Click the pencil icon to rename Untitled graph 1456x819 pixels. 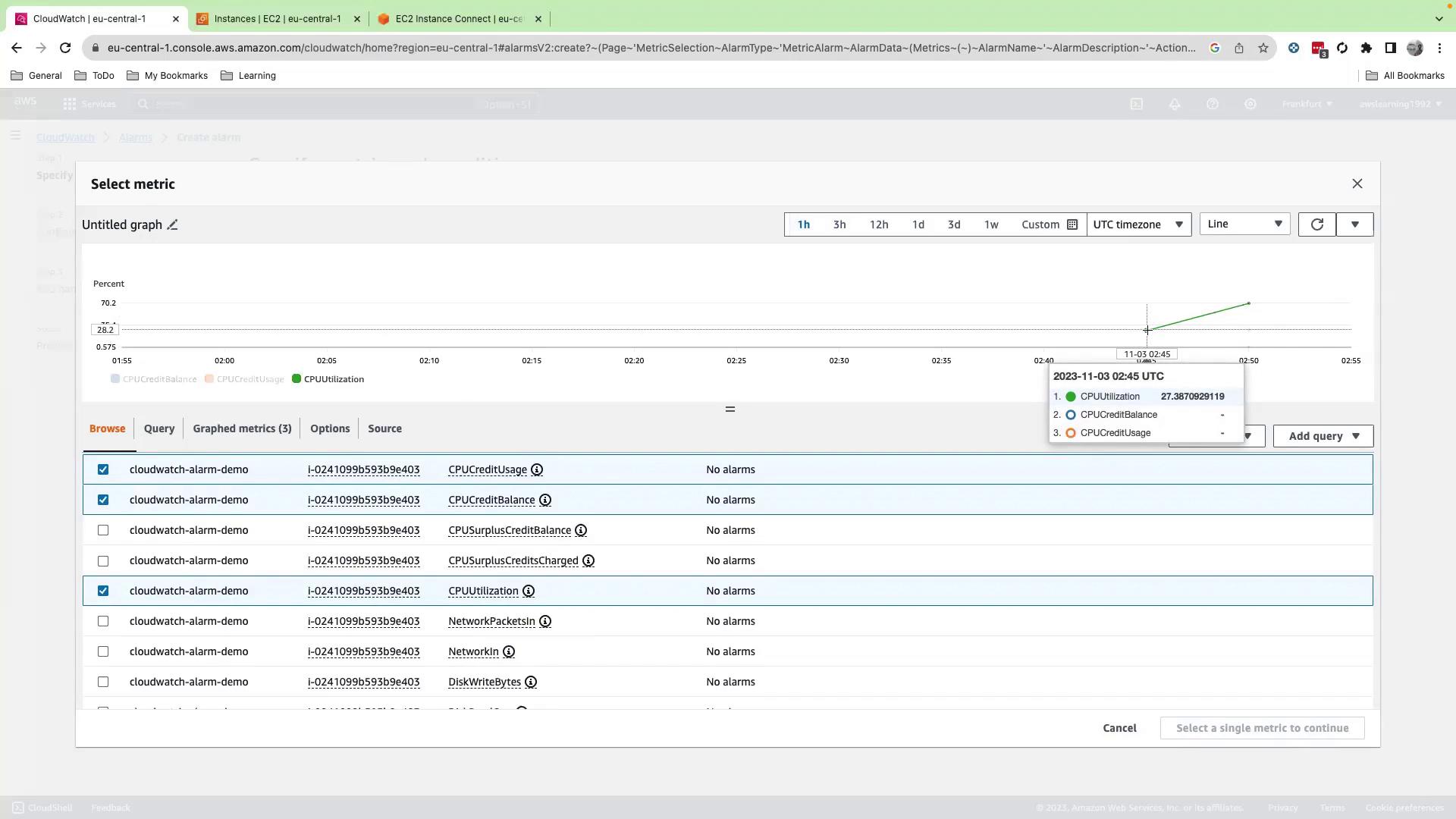172,225
